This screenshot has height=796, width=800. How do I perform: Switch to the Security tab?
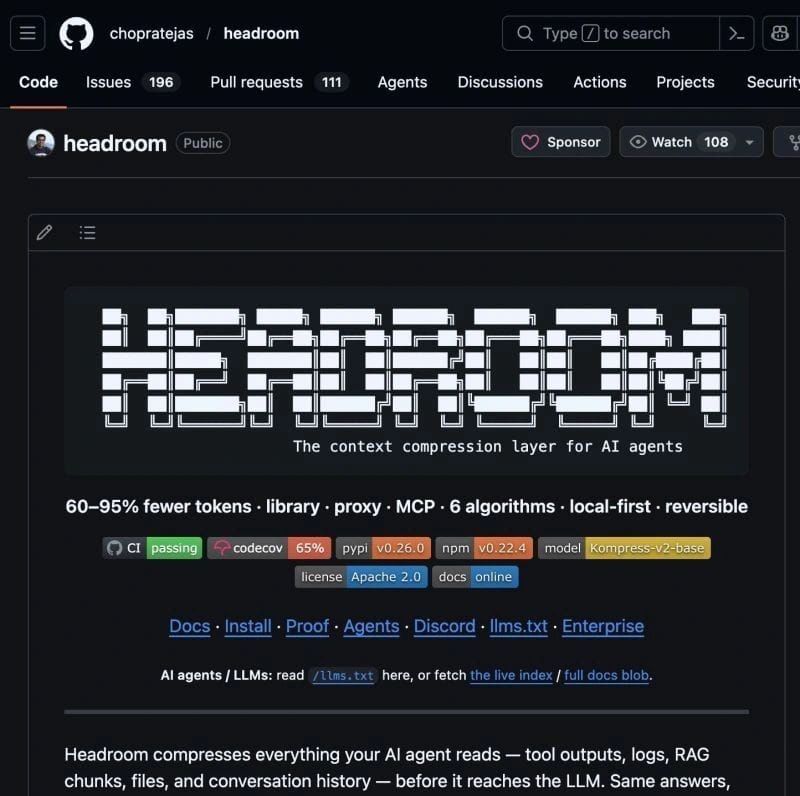(772, 82)
